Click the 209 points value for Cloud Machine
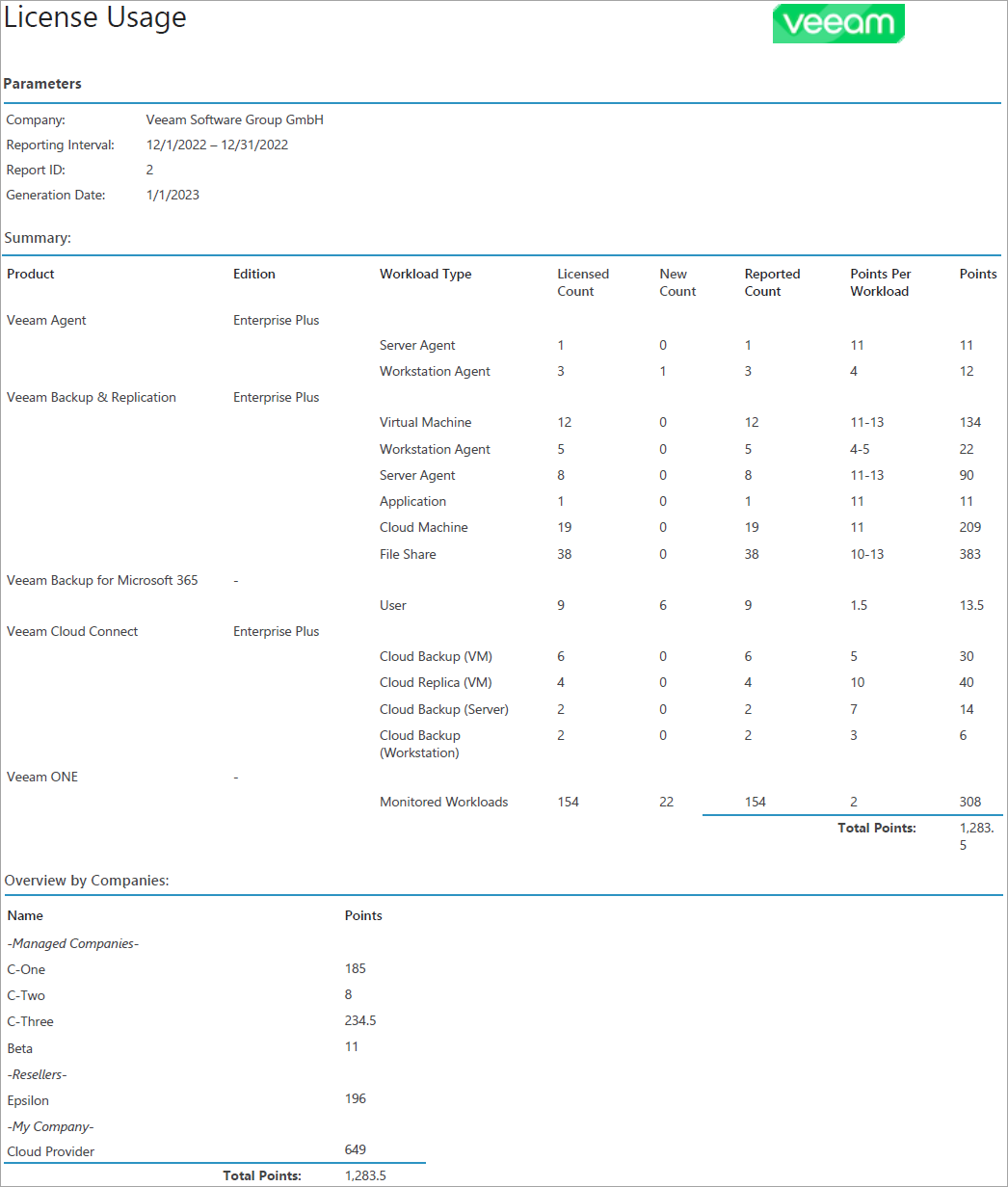This screenshot has height=1187, width=1008. point(970,527)
